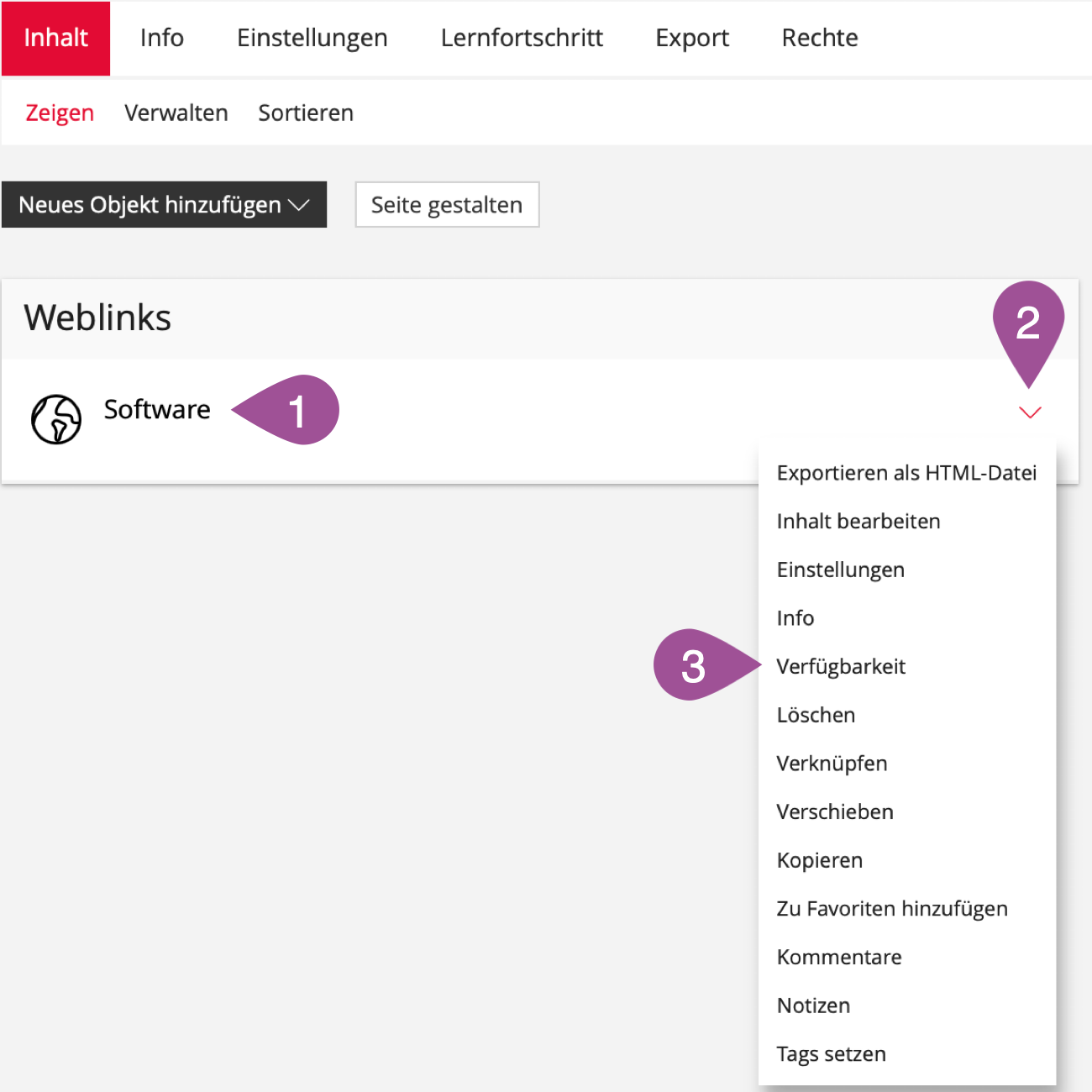This screenshot has width=1092, height=1092.
Task: Open the Sortieren subtab
Action: click(306, 113)
